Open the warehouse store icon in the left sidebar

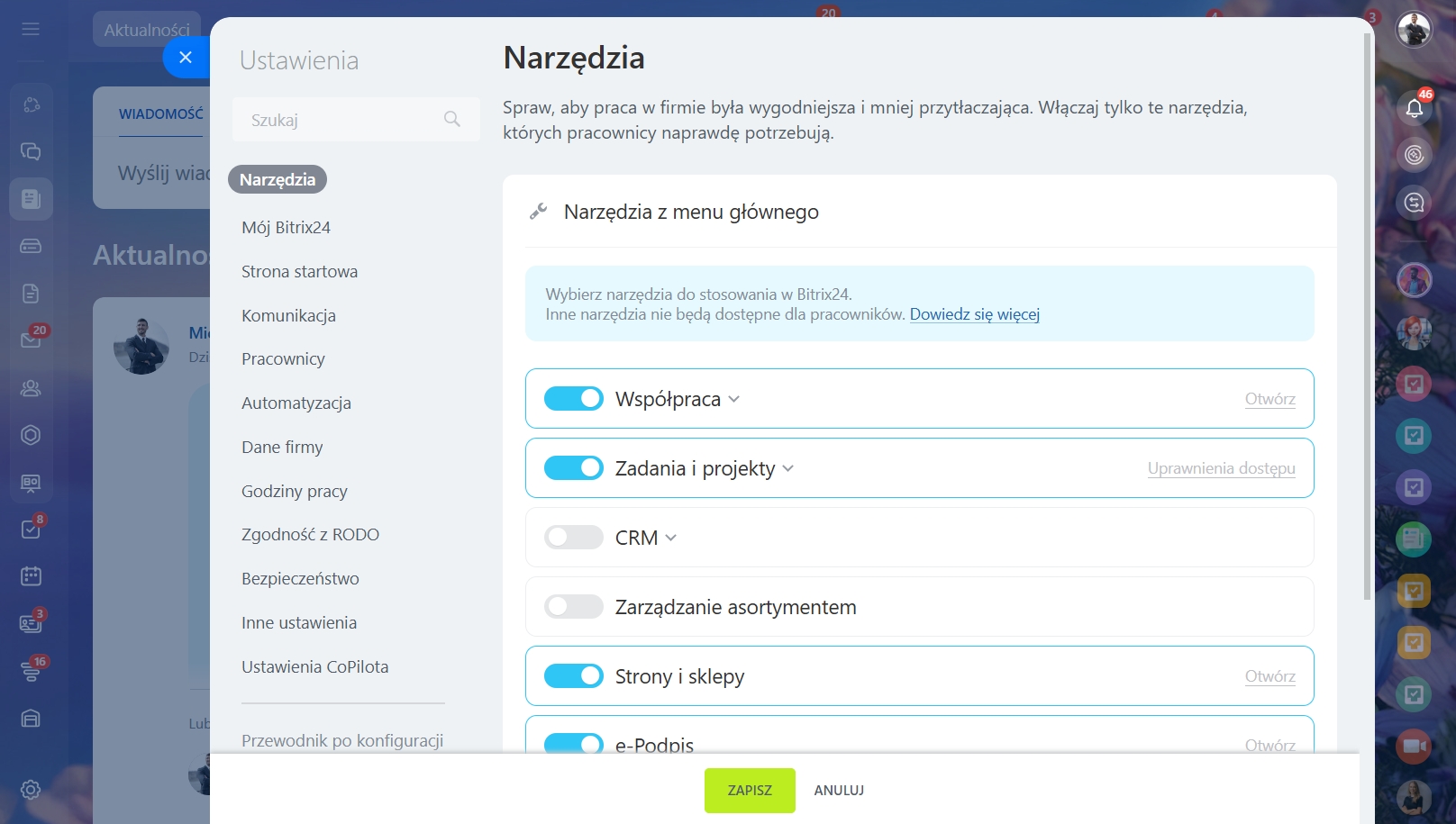tap(31, 718)
